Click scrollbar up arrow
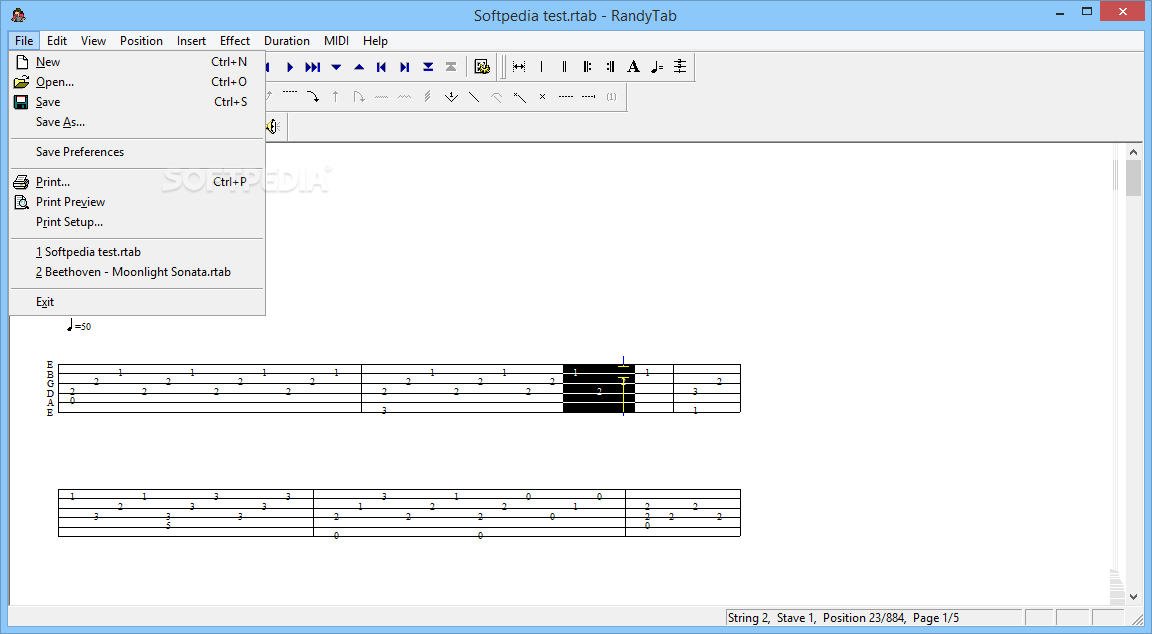1152x634 pixels. (1134, 152)
